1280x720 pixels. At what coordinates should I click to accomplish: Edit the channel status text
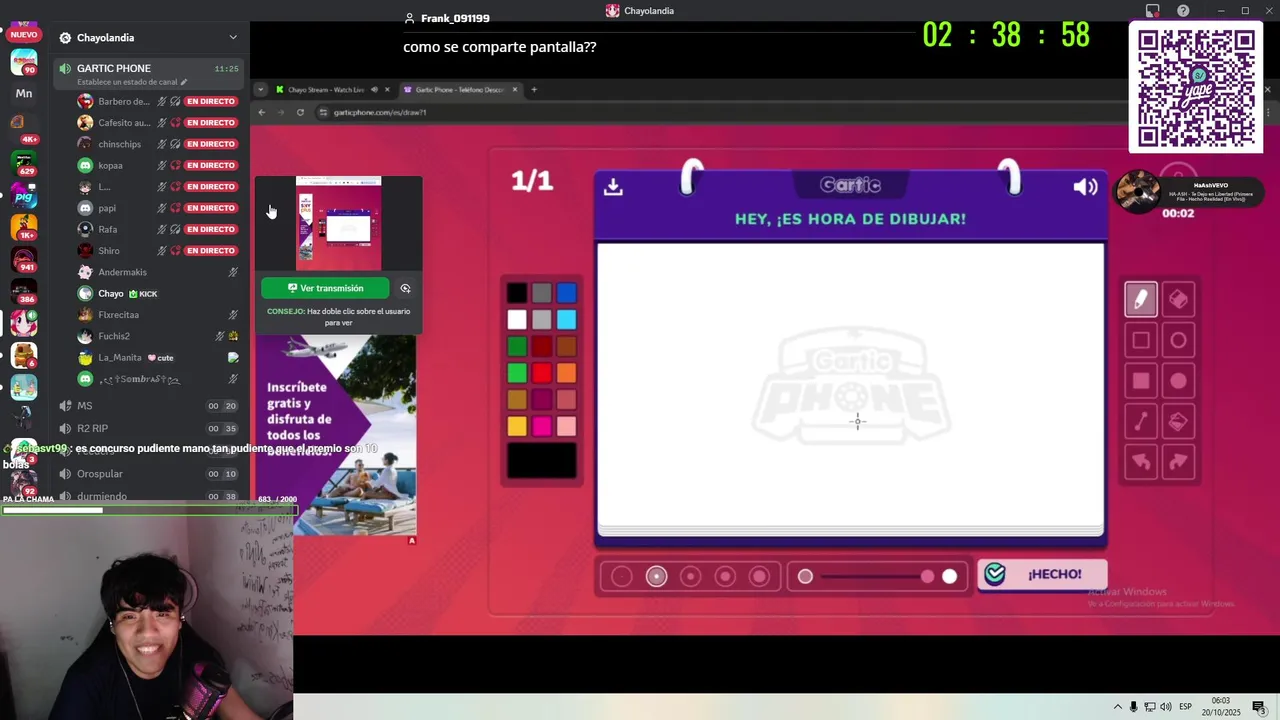(x=132, y=82)
